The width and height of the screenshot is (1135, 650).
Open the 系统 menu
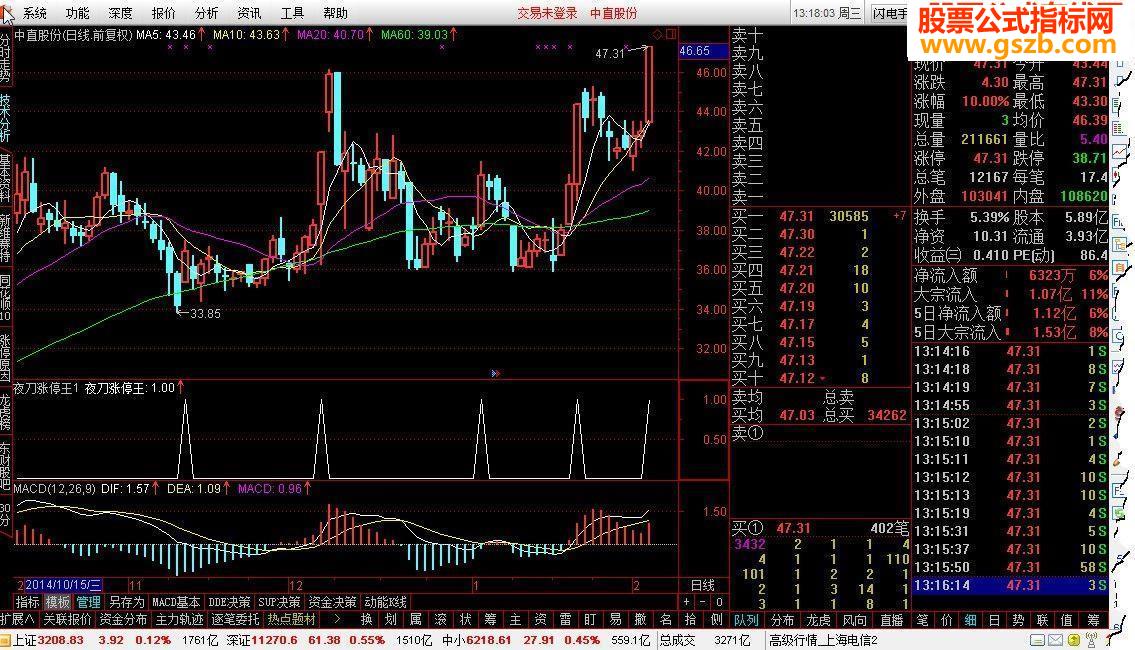[34, 13]
